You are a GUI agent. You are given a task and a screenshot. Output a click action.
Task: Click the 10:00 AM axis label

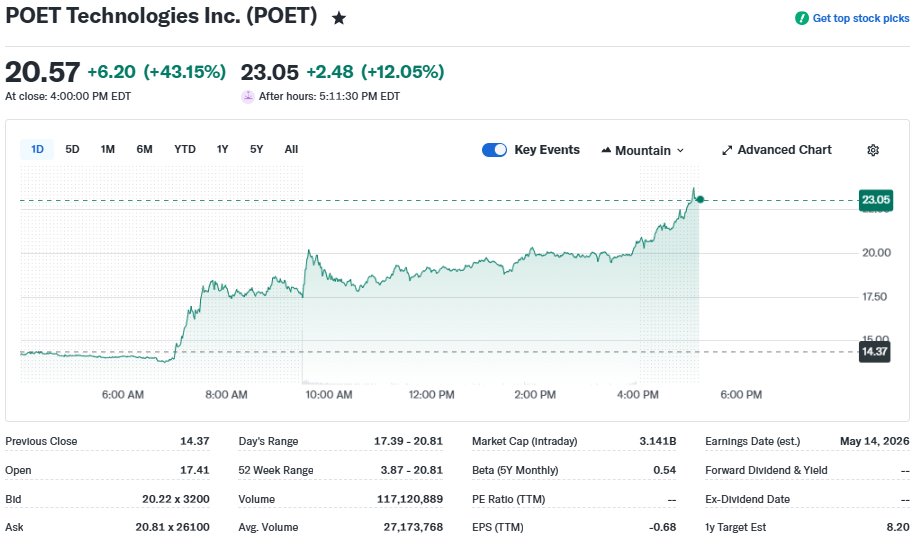pyautogui.click(x=328, y=395)
